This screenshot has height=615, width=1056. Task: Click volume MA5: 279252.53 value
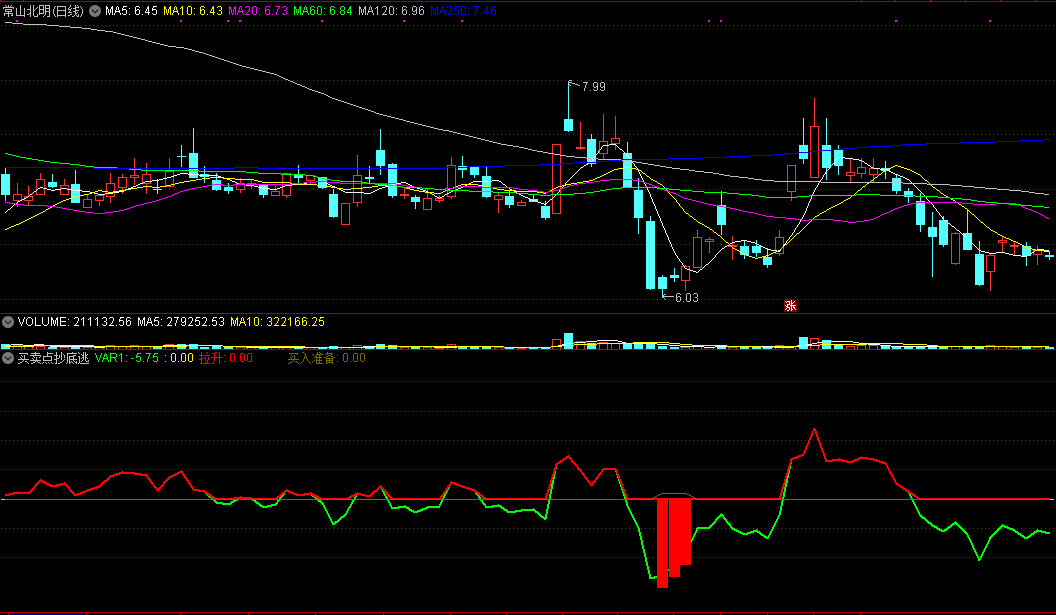click(181, 322)
